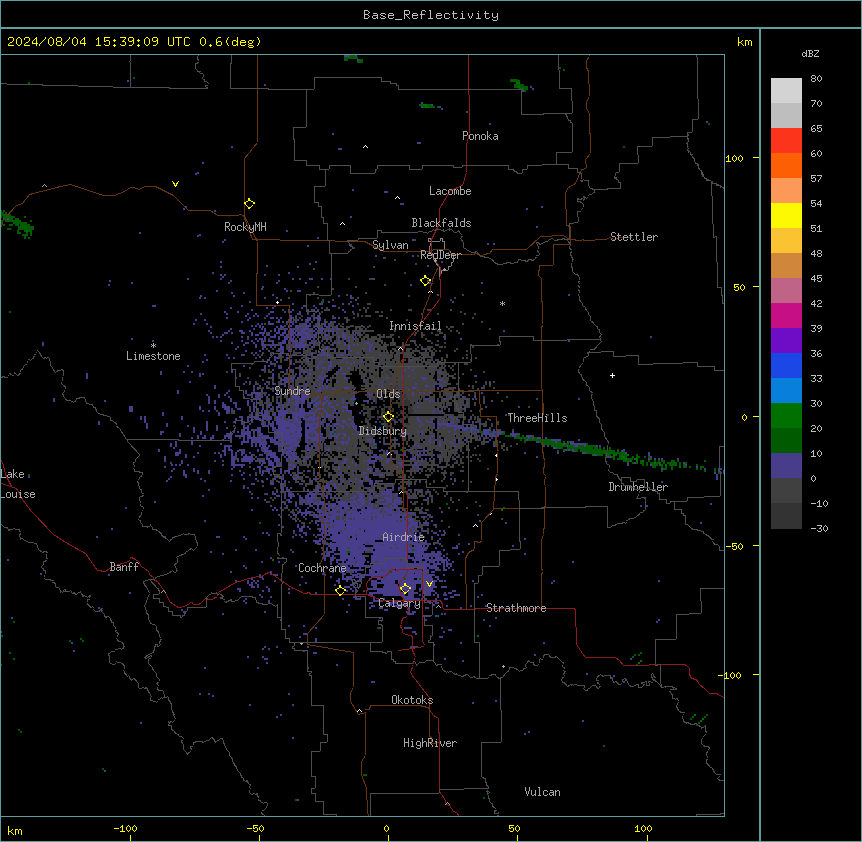Click the yellow marker near Didsbury
The height and width of the screenshot is (842, 862).
388,417
